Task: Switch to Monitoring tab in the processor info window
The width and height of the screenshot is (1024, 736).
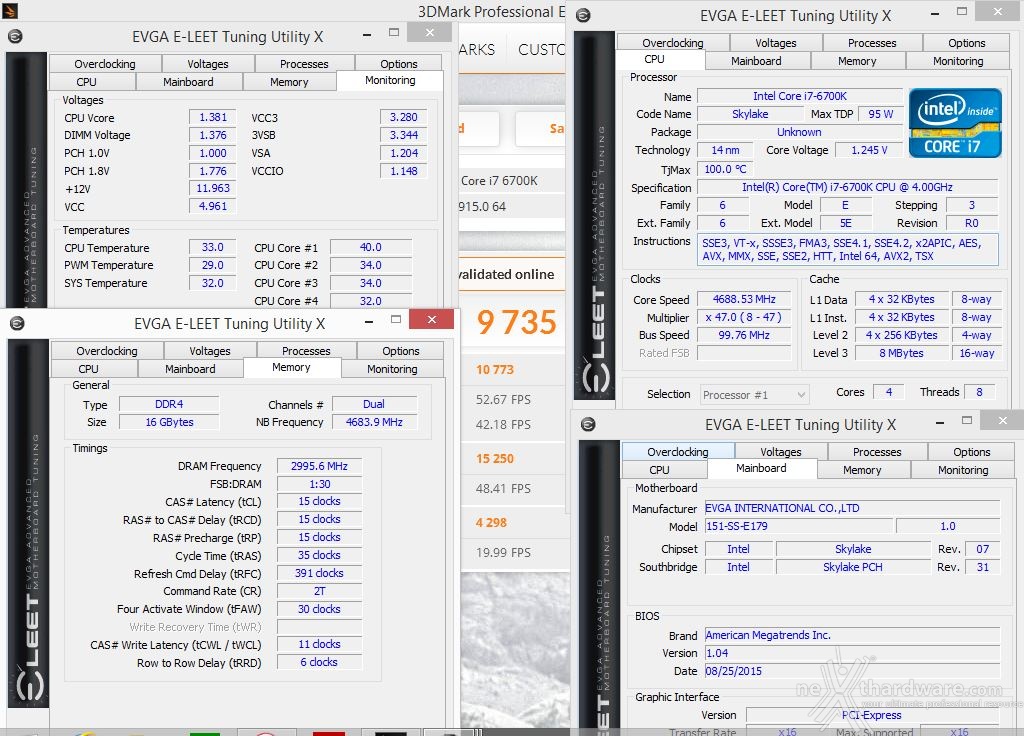Action: pos(958,61)
